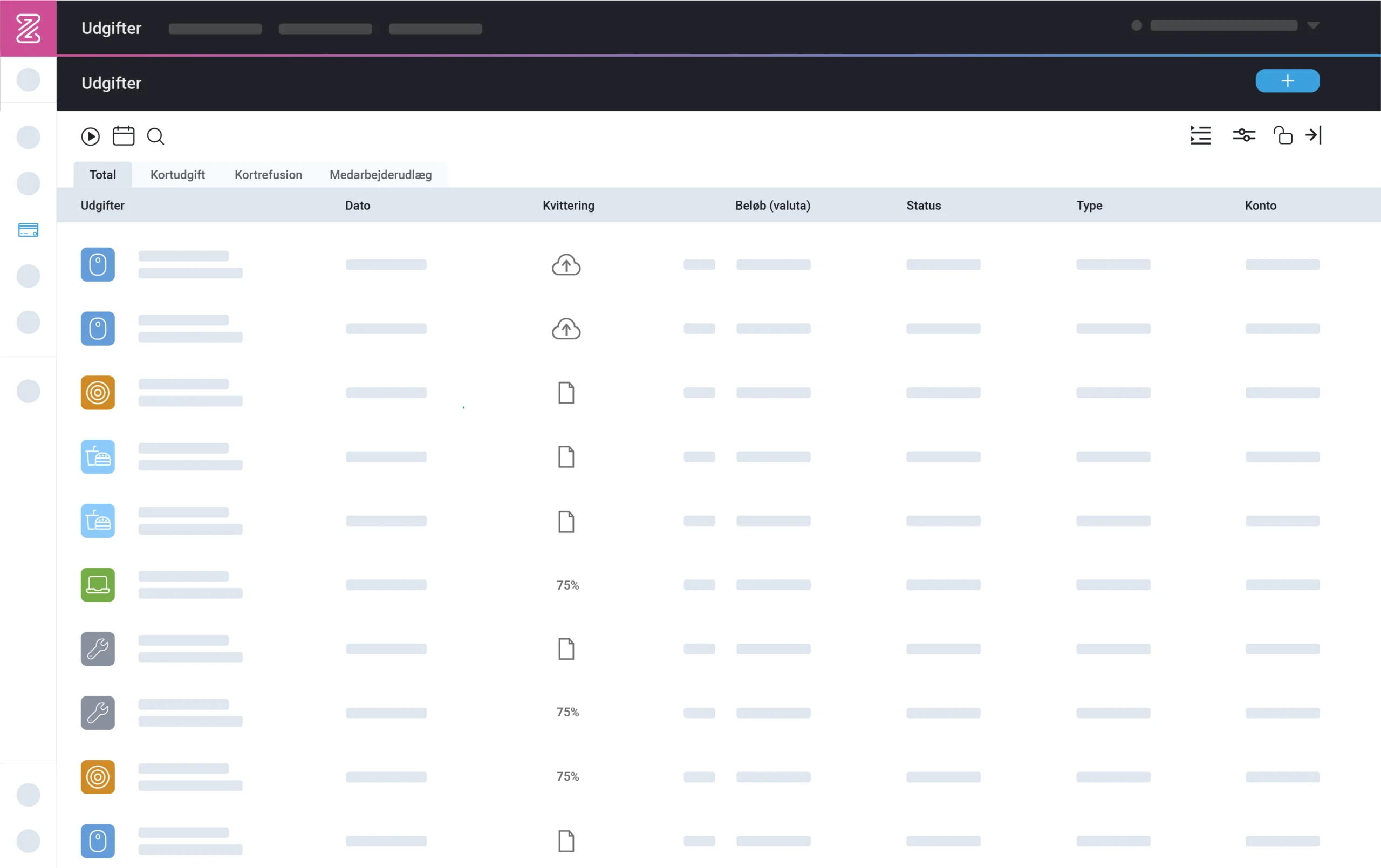The image size is (1381, 868).
Task: Open the Medarbejderudlæg tab
Action: tap(380, 175)
